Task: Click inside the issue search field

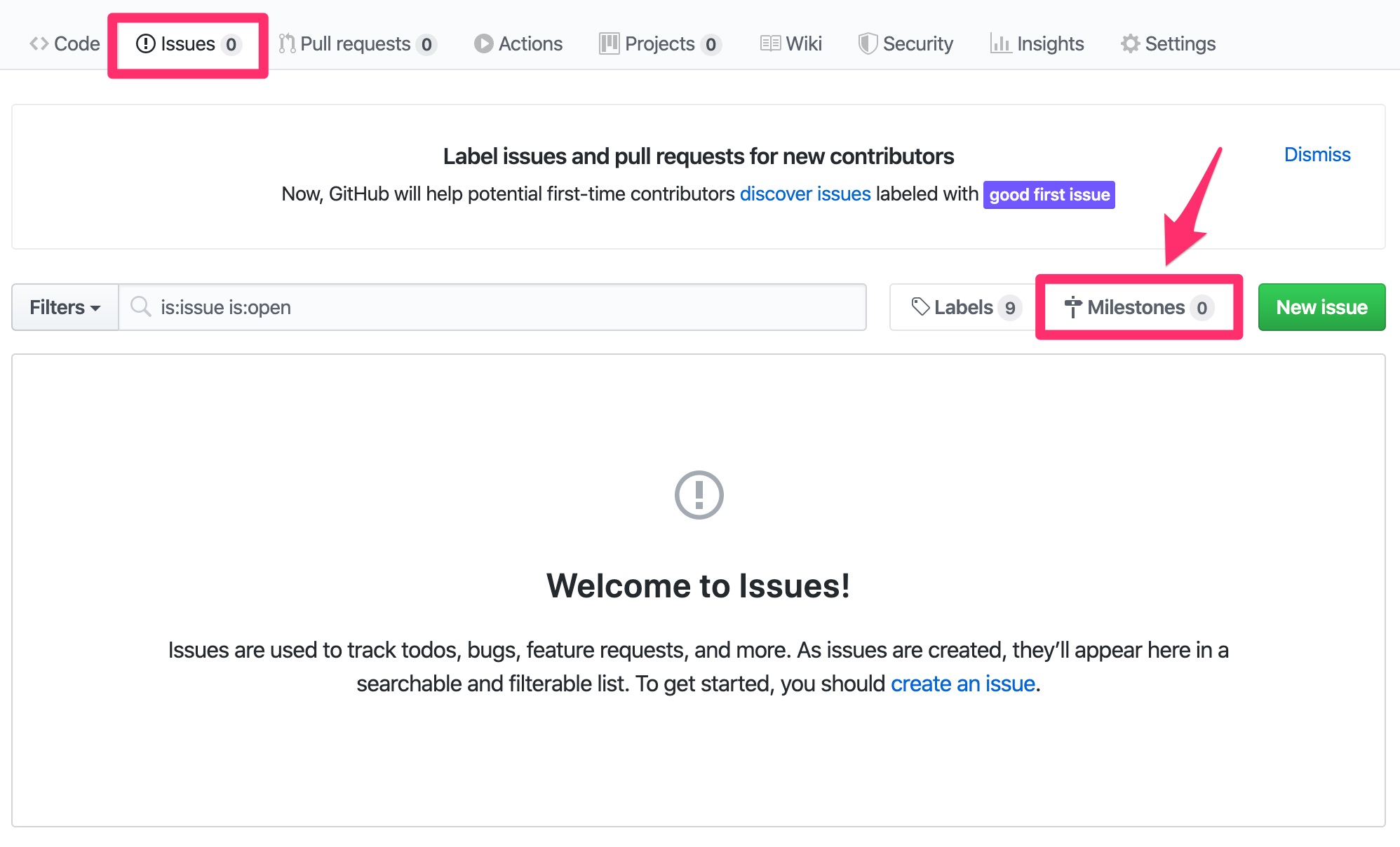Action: pyautogui.click(x=491, y=306)
